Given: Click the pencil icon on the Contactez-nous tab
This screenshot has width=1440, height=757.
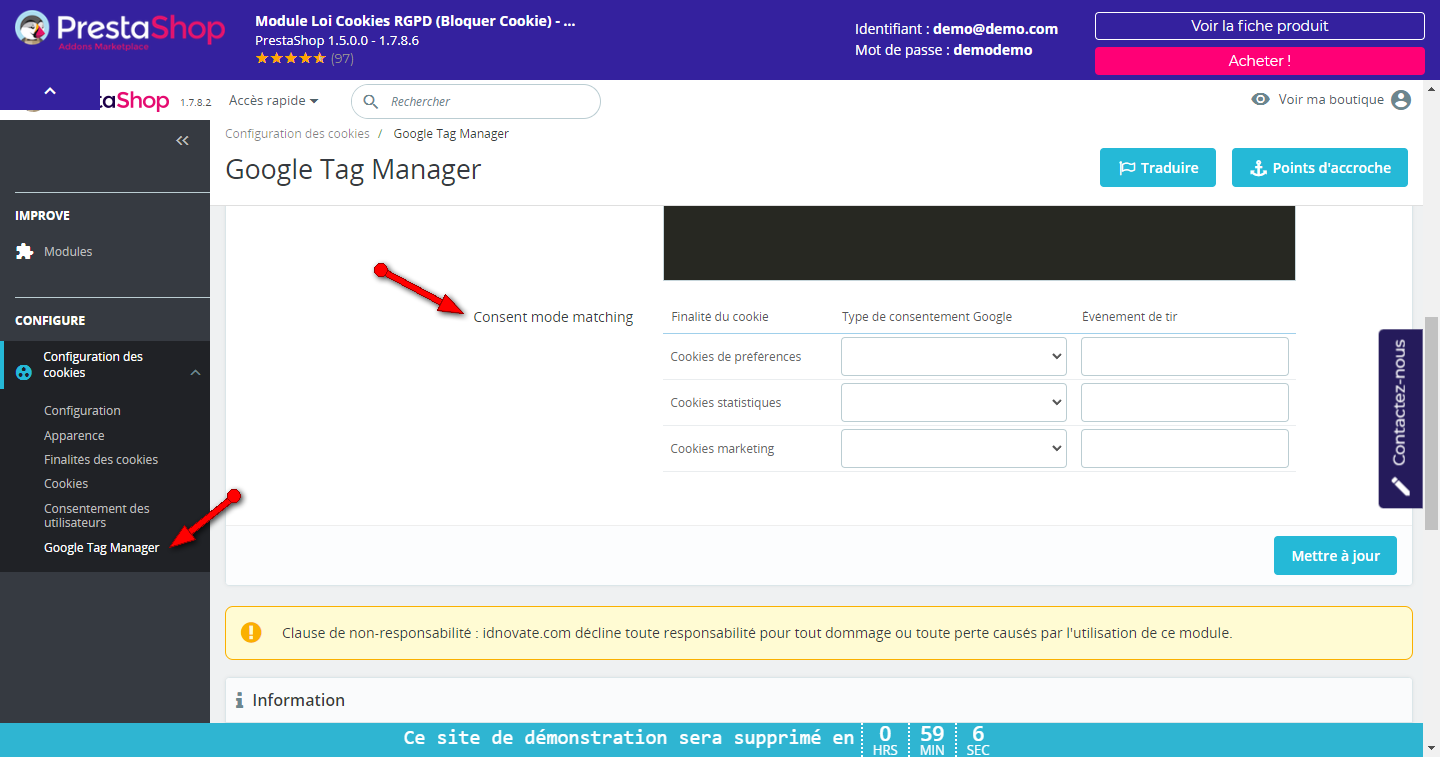Looking at the screenshot, I should point(1400,486).
